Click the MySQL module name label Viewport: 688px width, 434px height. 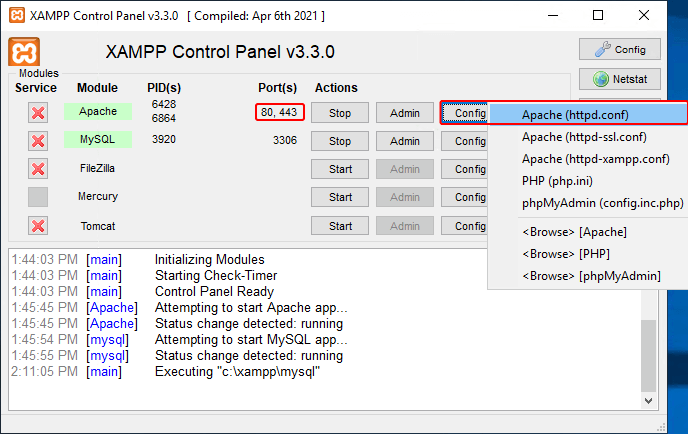coord(98,140)
